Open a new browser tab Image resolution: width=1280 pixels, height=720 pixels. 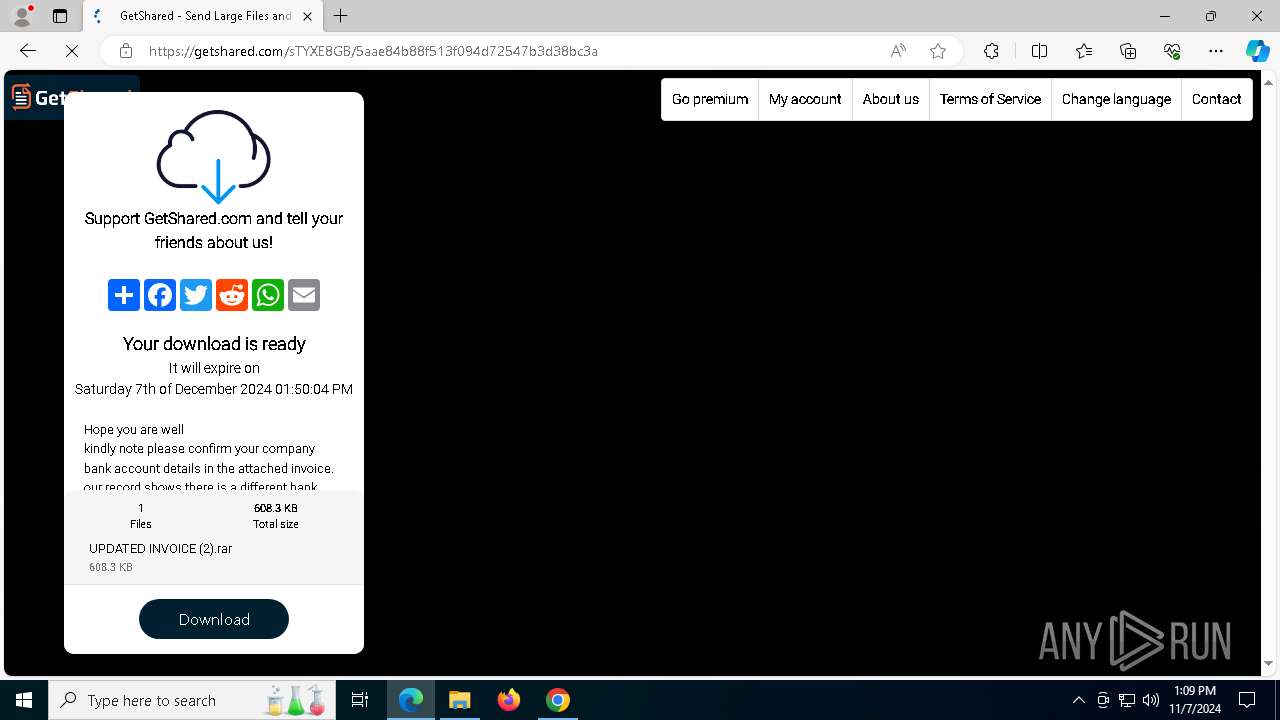[341, 16]
